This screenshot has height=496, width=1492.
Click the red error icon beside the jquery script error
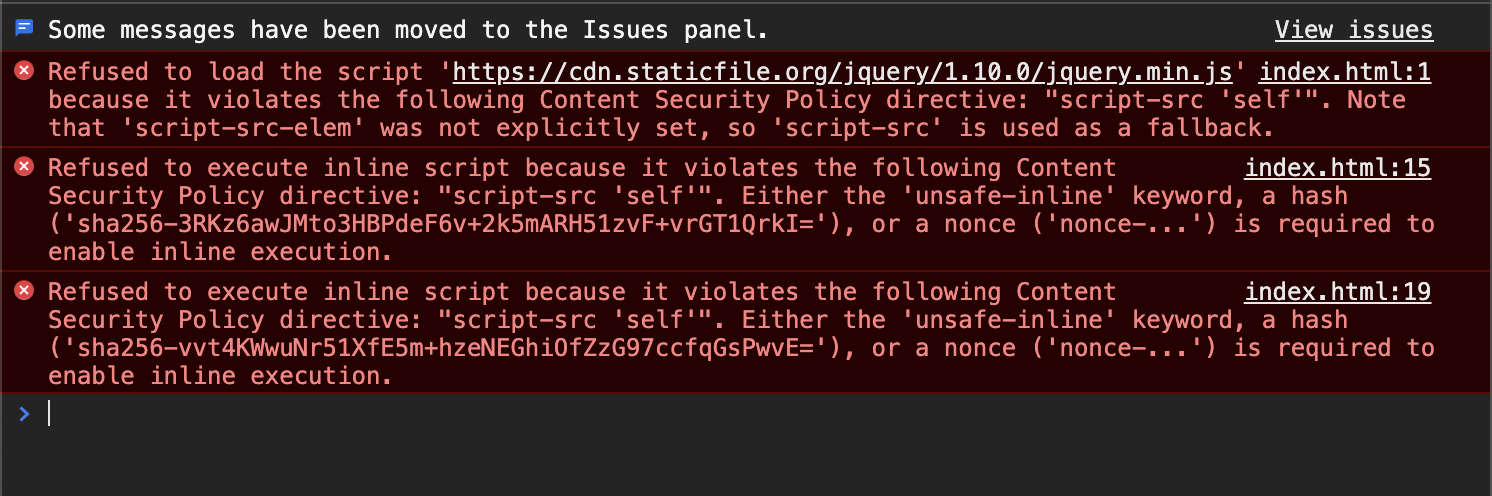[25, 70]
